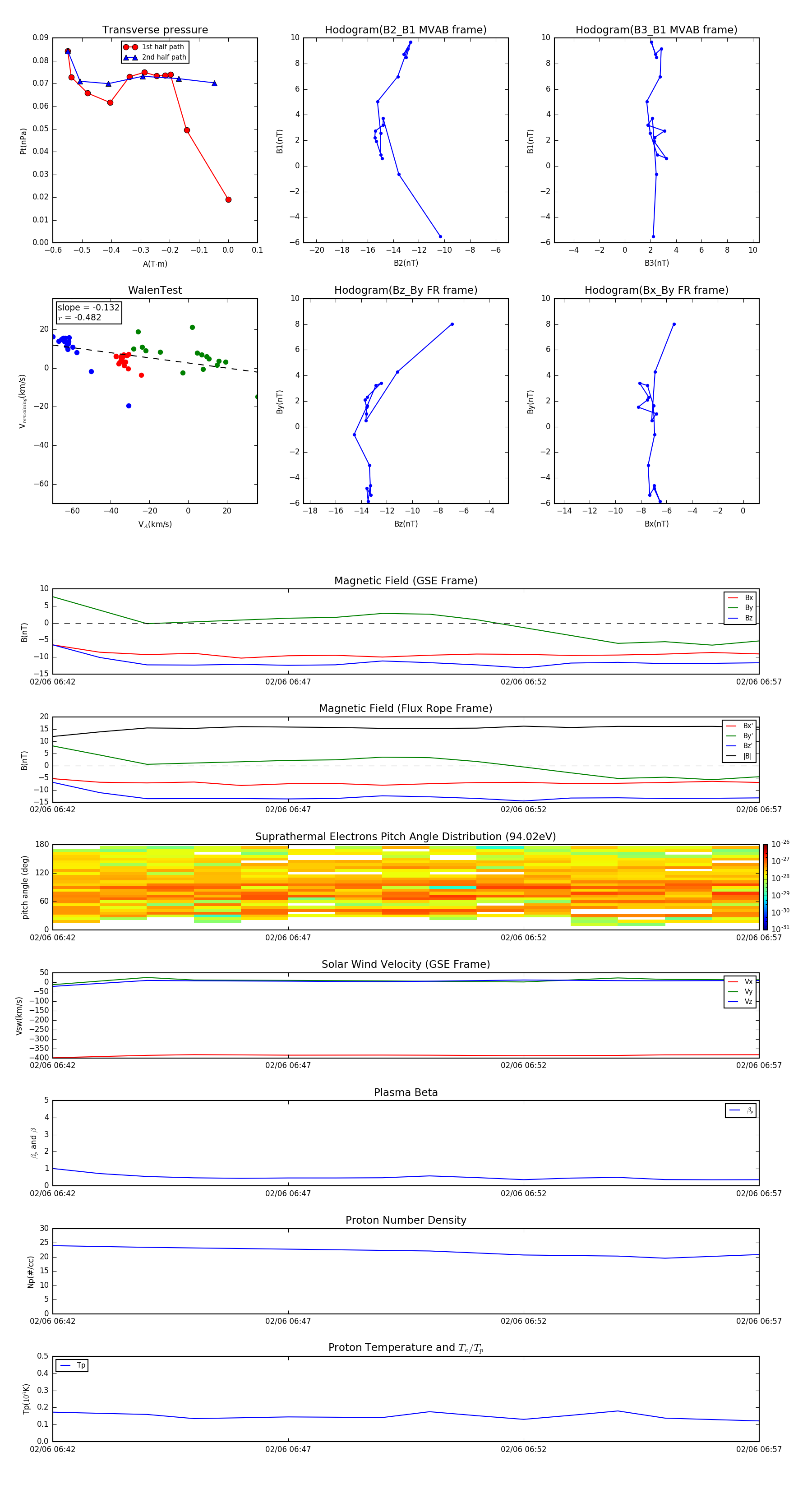This screenshot has width=812, height=1489.
Task: Click the "Magnetic Field (Flux Rope Frame)" title
Action: click(406, 709)
